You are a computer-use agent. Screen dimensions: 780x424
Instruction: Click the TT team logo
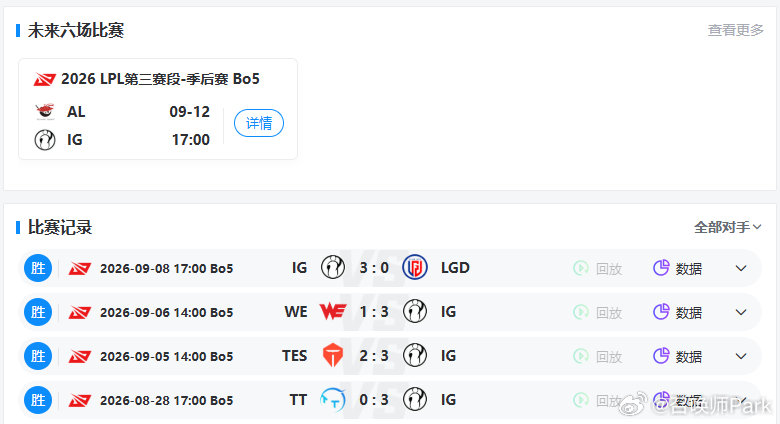pyautogui.click(x=333, y=399)
